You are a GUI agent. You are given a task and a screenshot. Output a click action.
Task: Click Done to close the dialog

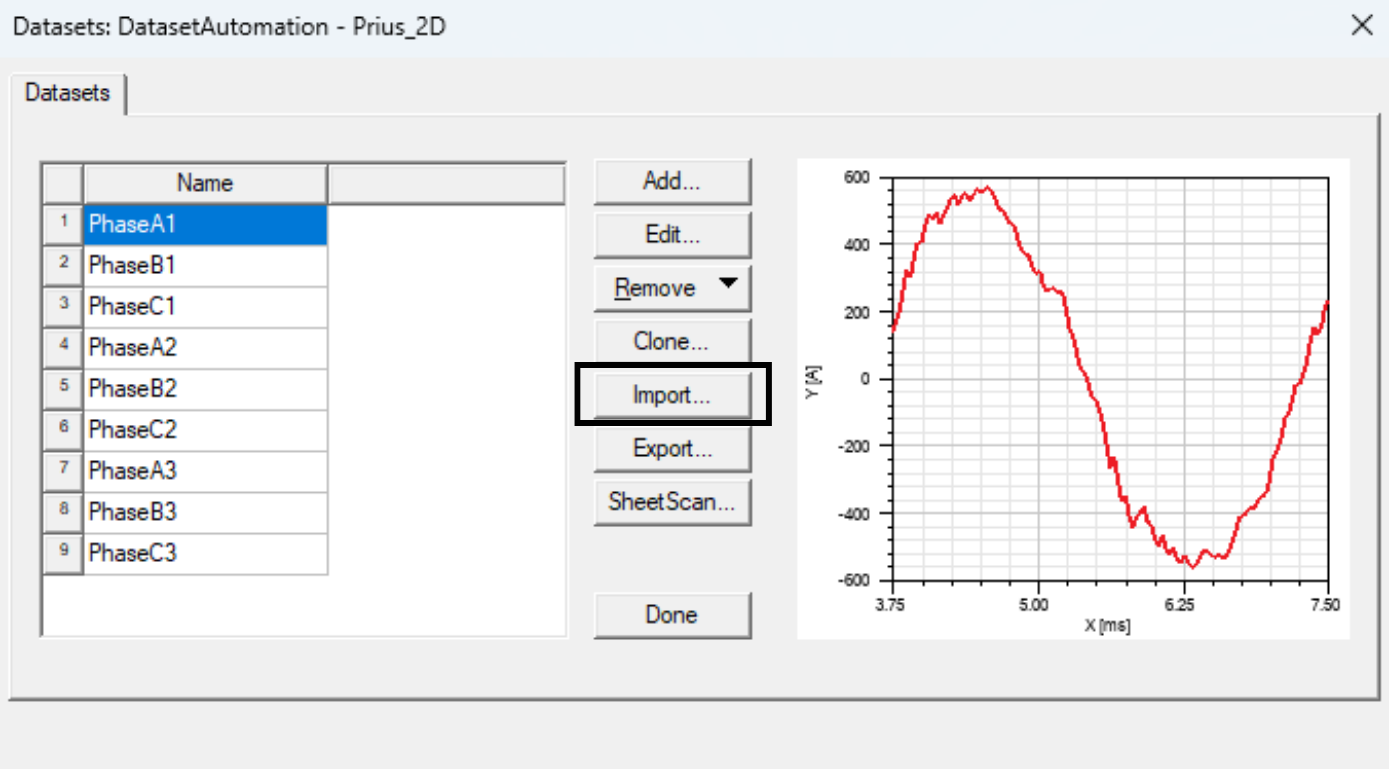[x=672, y=614]
